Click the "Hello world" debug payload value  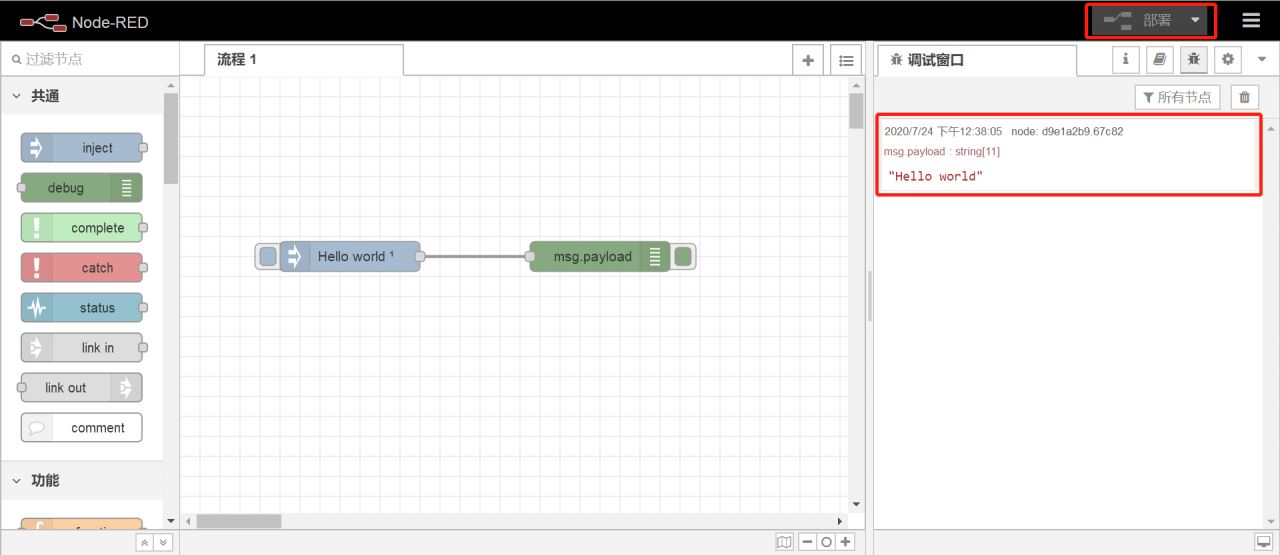pyautogui.click(x=936, y=176)
